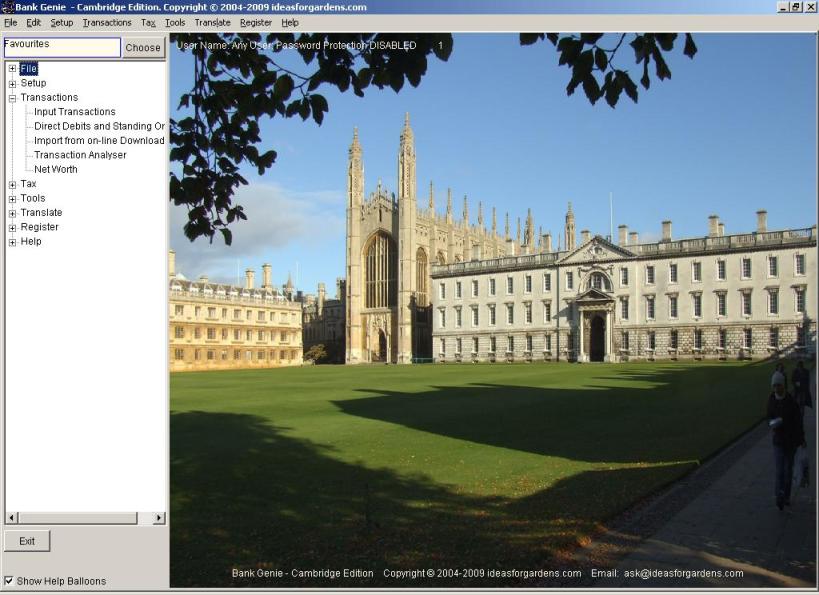Viewport: 819px width, 595px height.
Task: Collapse the Transactions tree node
Action: point(13,98)
